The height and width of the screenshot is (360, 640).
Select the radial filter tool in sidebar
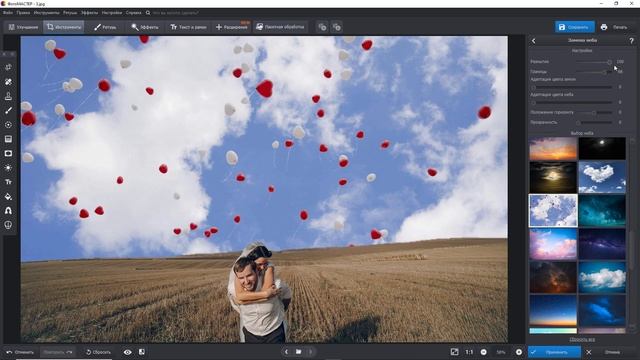8,124
